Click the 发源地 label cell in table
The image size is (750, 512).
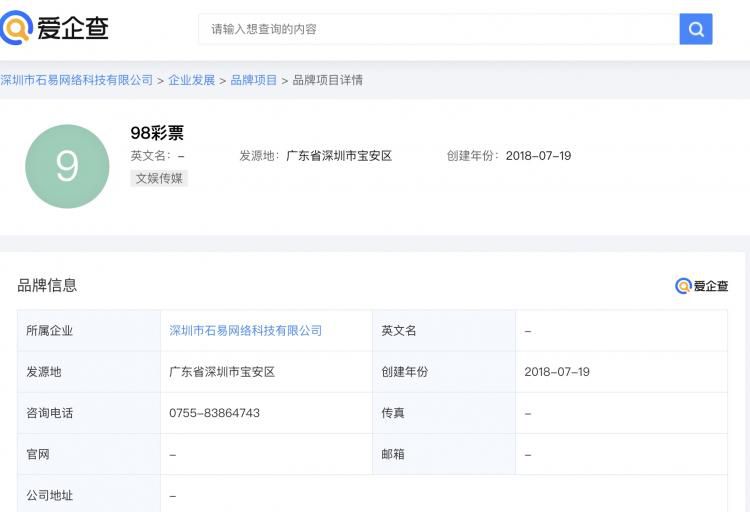89,372
